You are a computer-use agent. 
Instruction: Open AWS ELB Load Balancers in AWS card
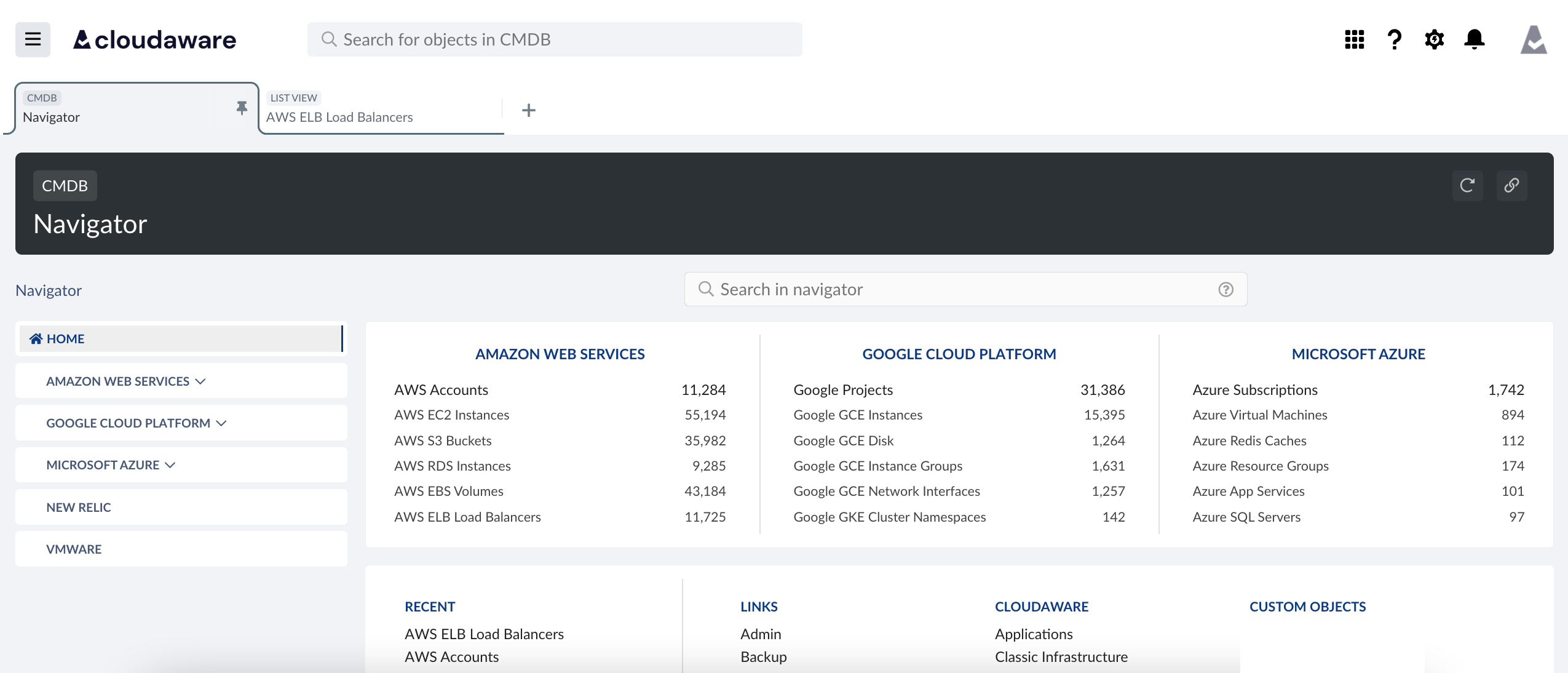[467, 517]
